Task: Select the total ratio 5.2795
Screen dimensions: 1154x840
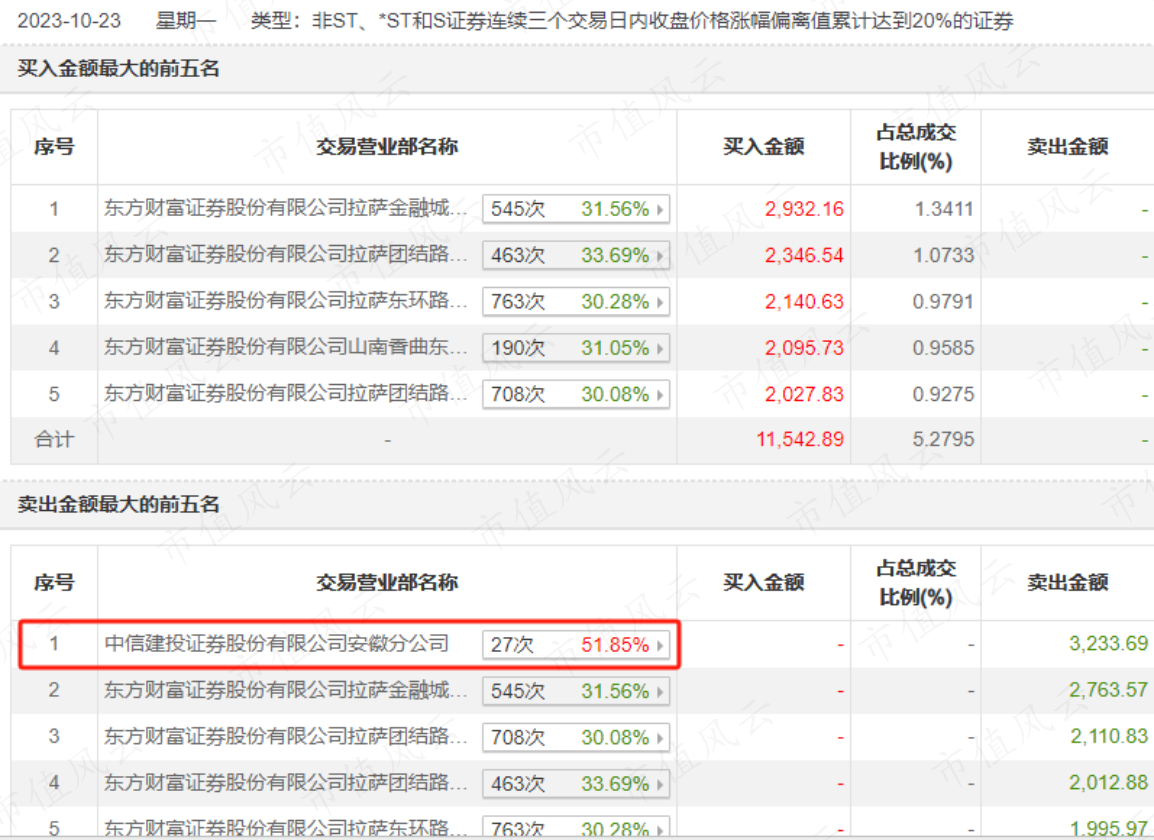Action: click(944, 440)
